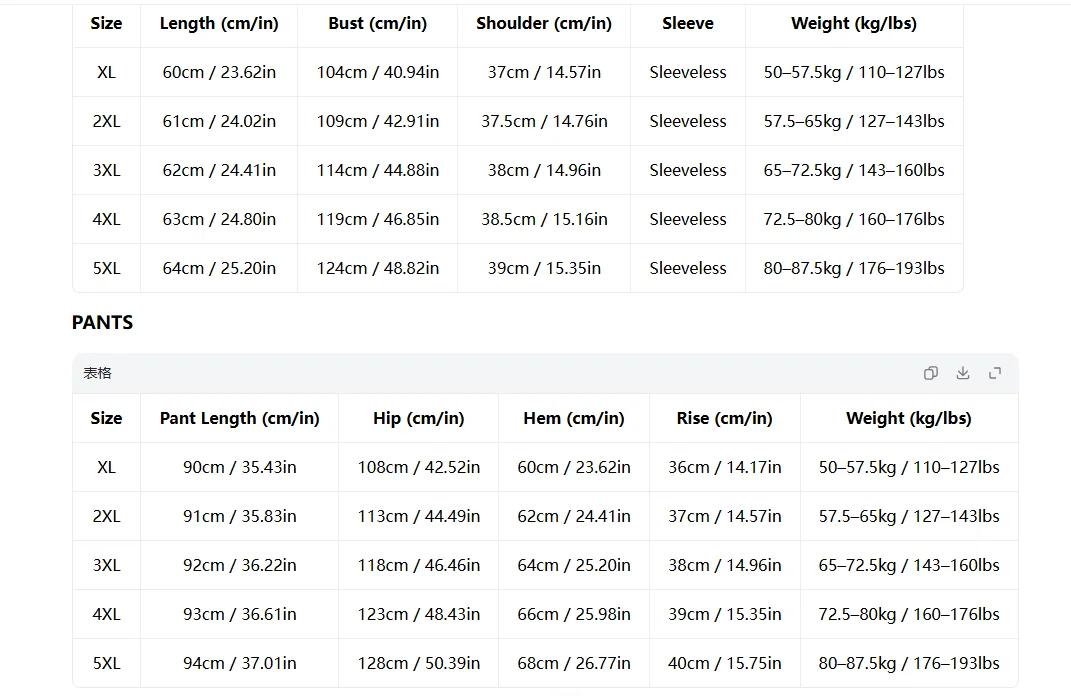Click the 93cm / 36.61in pant length
Viewport: 1071px width, 696px height.
[239, 614]
